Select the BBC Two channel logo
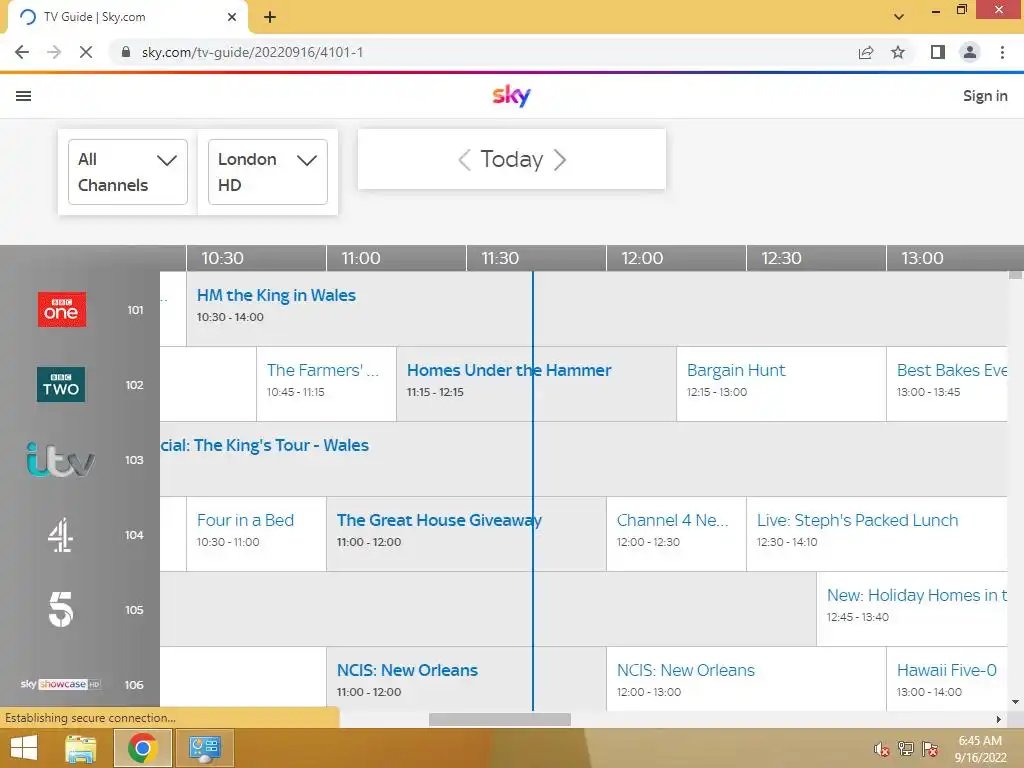Screen dimensions: 1024x768 pyautogui.click(x=61, y=385)
